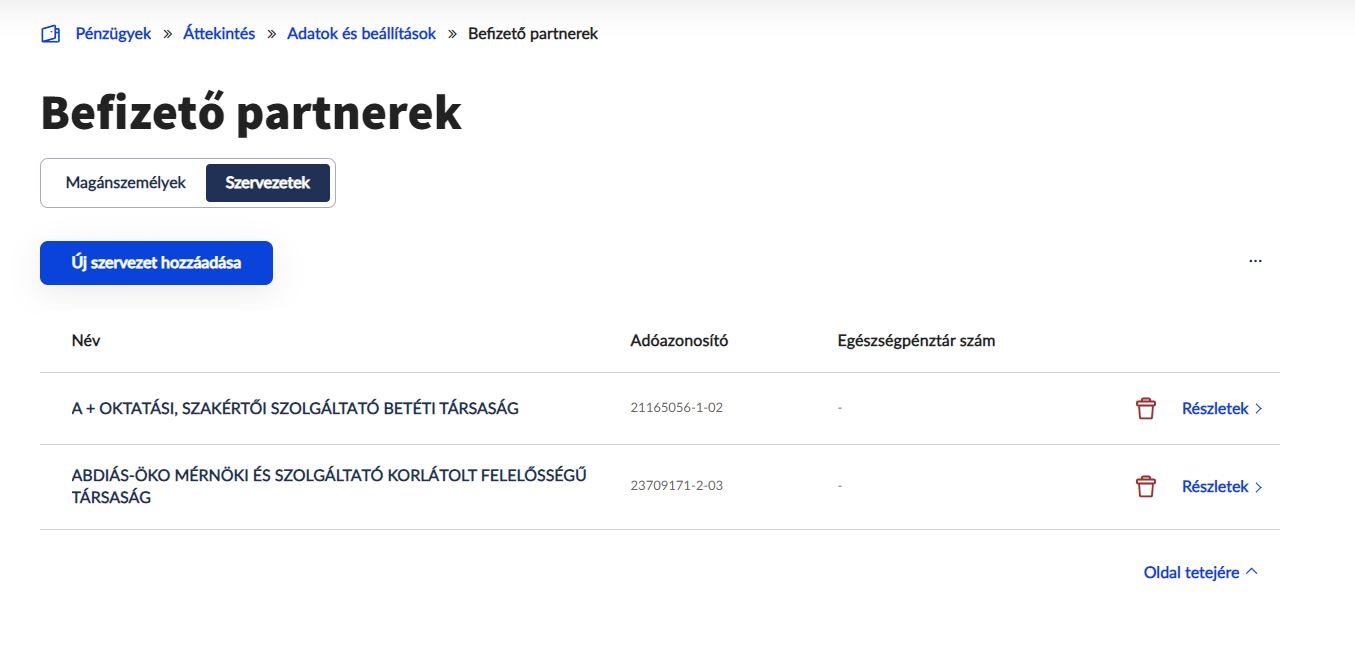Delete the ABDIÁS-ÖKO partner entry

pyautogui.click(x=1145, y=486)
